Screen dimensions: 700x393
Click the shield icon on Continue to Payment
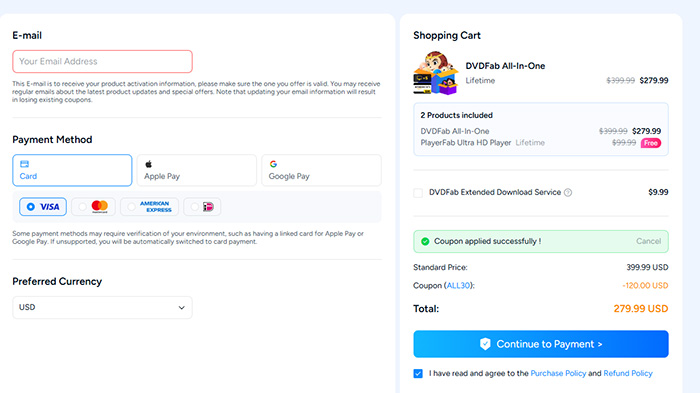(x=485, y=344)
